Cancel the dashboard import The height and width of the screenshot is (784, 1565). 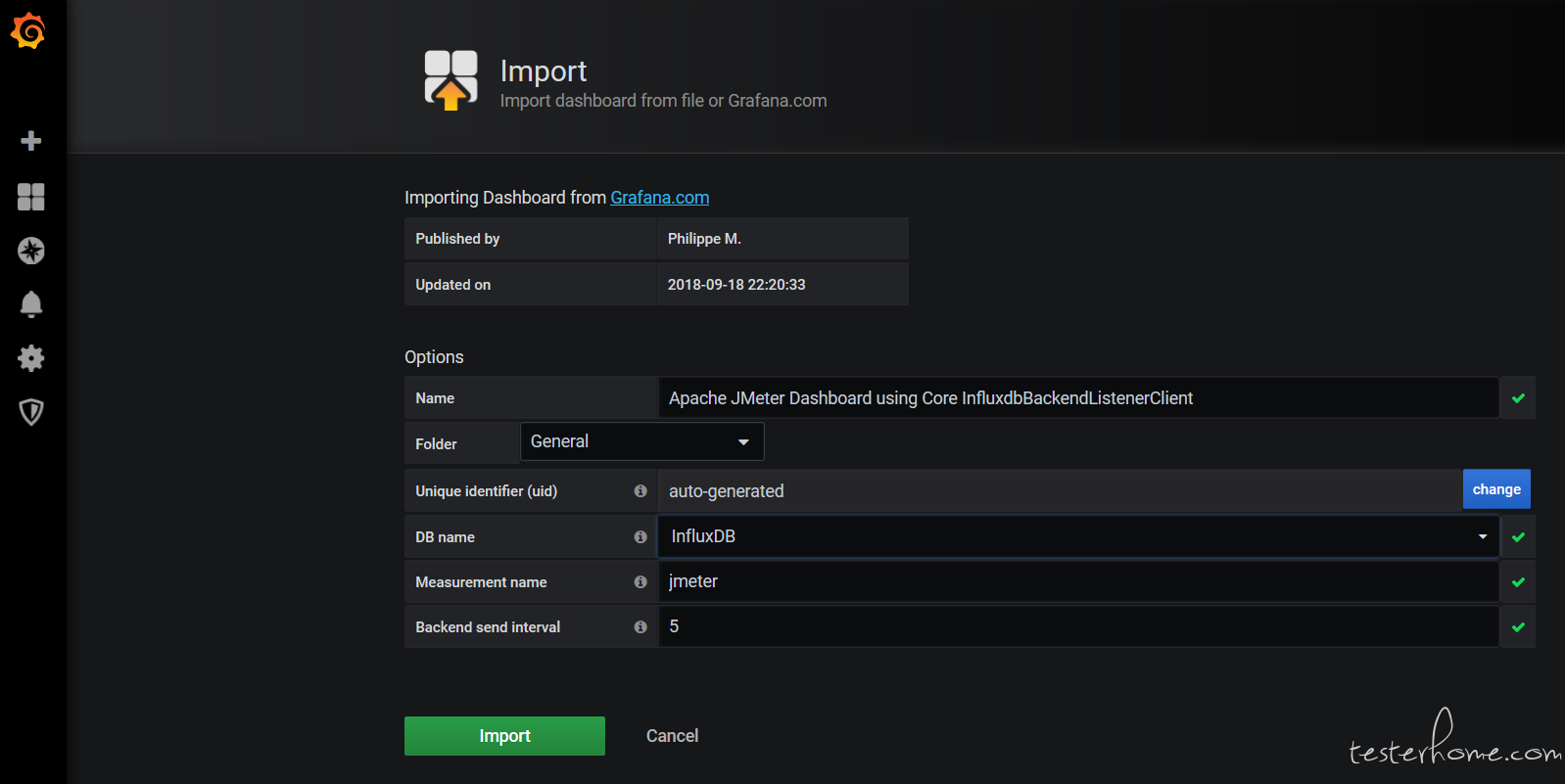pos(672,736)
